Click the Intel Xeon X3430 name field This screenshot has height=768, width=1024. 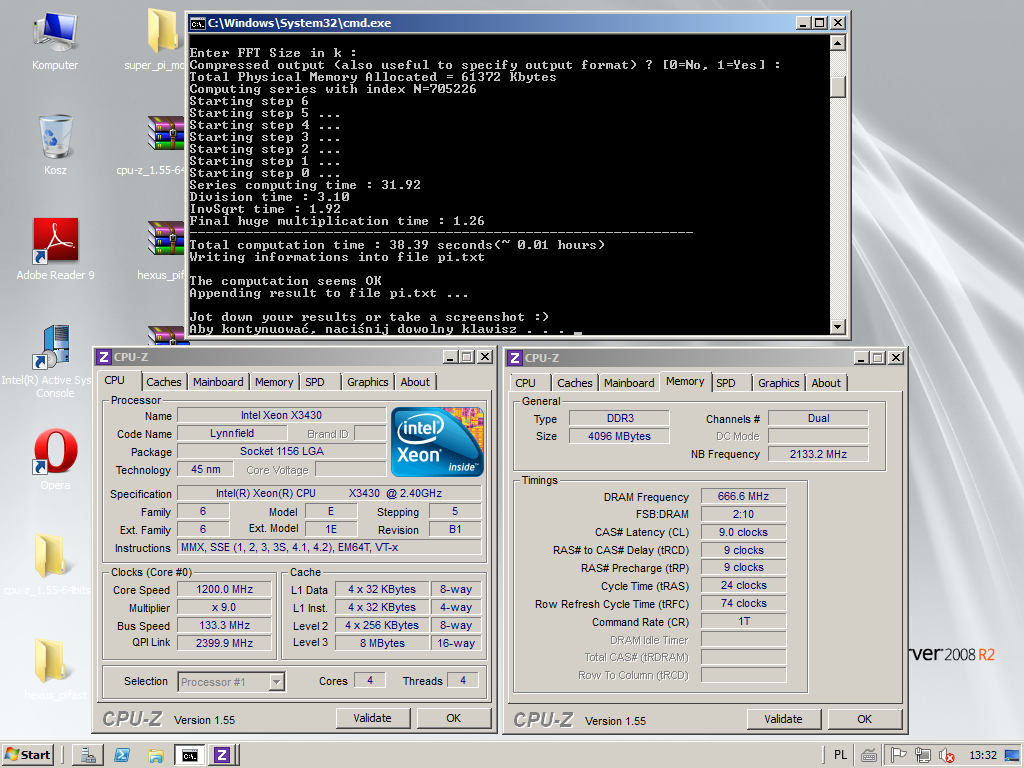point(281,415)
